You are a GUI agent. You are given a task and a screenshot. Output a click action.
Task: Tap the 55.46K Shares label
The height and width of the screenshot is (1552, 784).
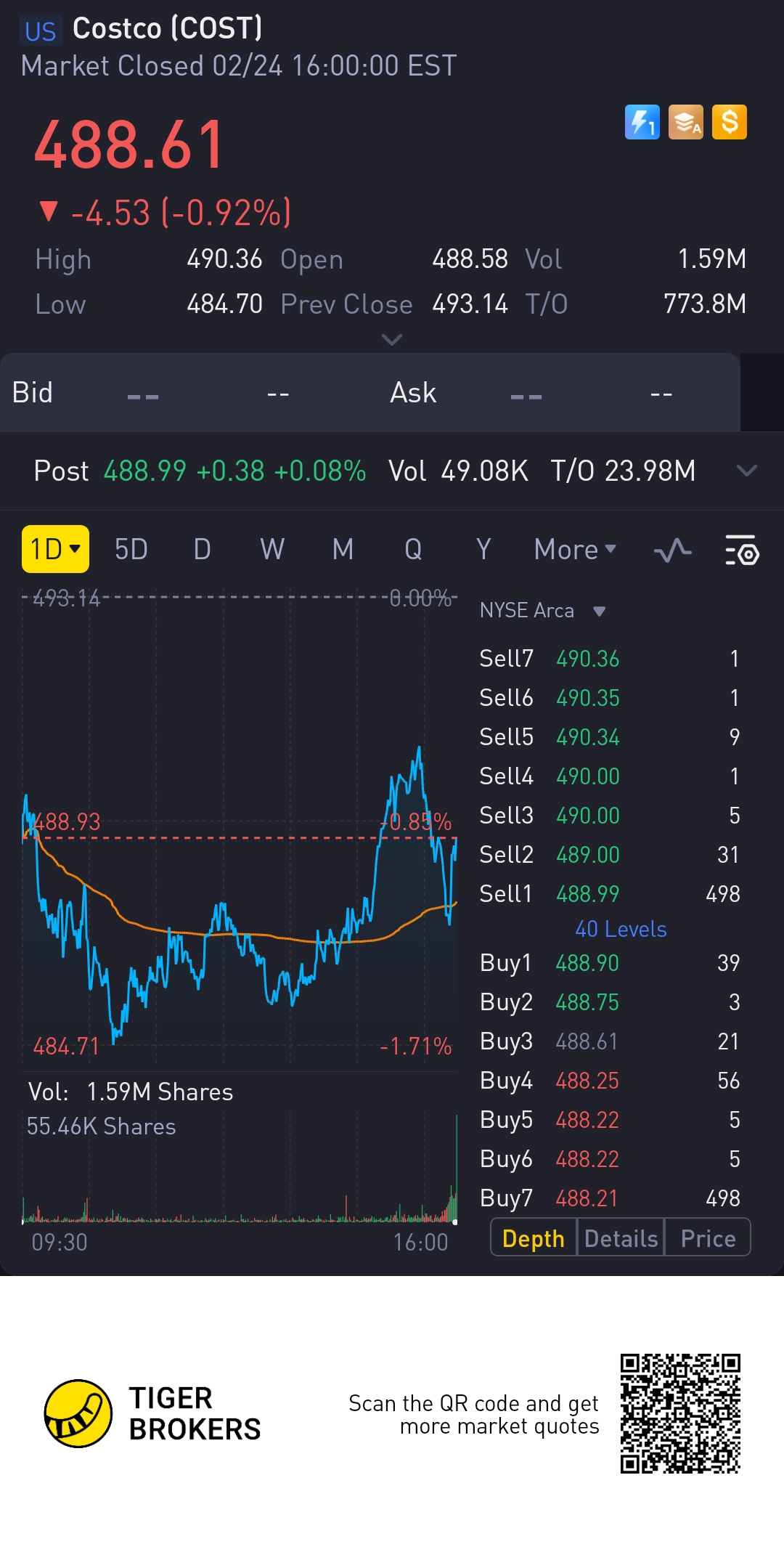point(101,1126)
